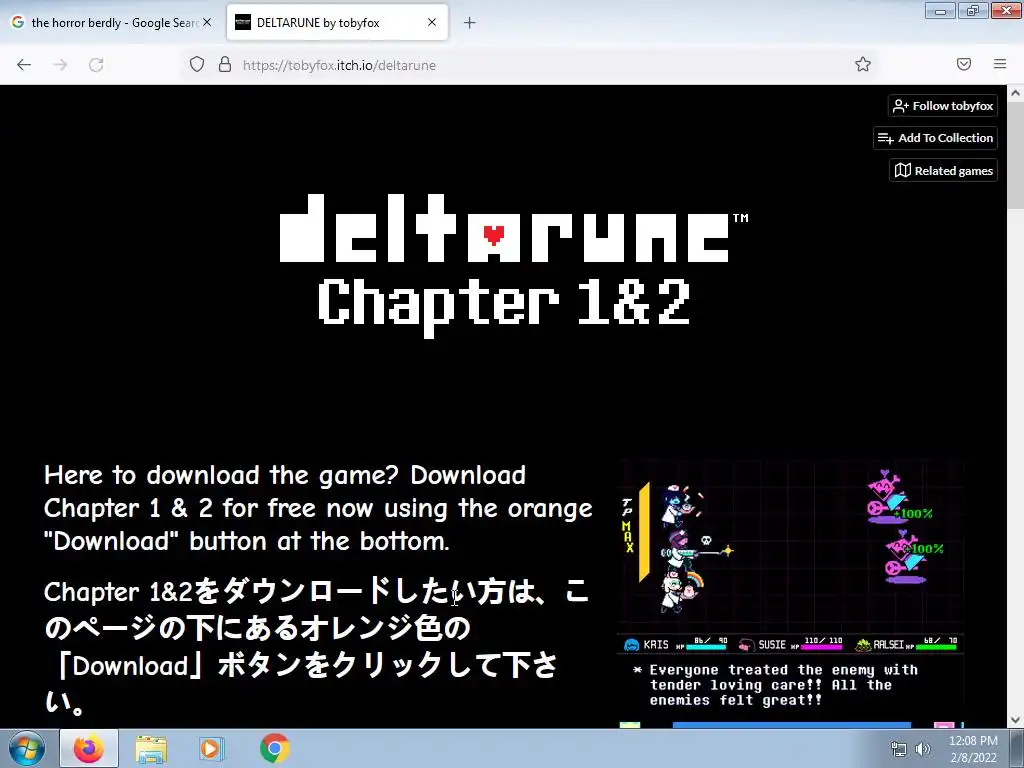Minimize the Firefox window
Screen dimensions: 1024x768
click(x=940, y=10)
